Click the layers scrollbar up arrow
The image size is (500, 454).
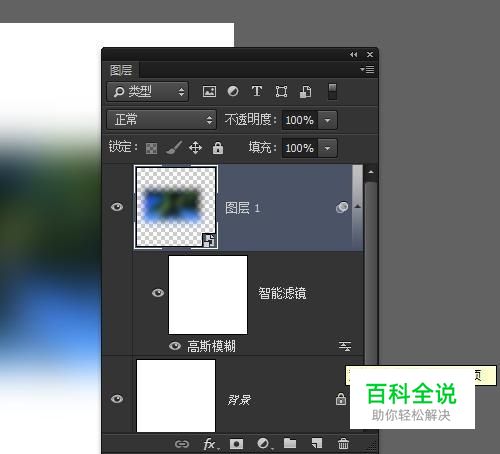(x=371, y=172)
